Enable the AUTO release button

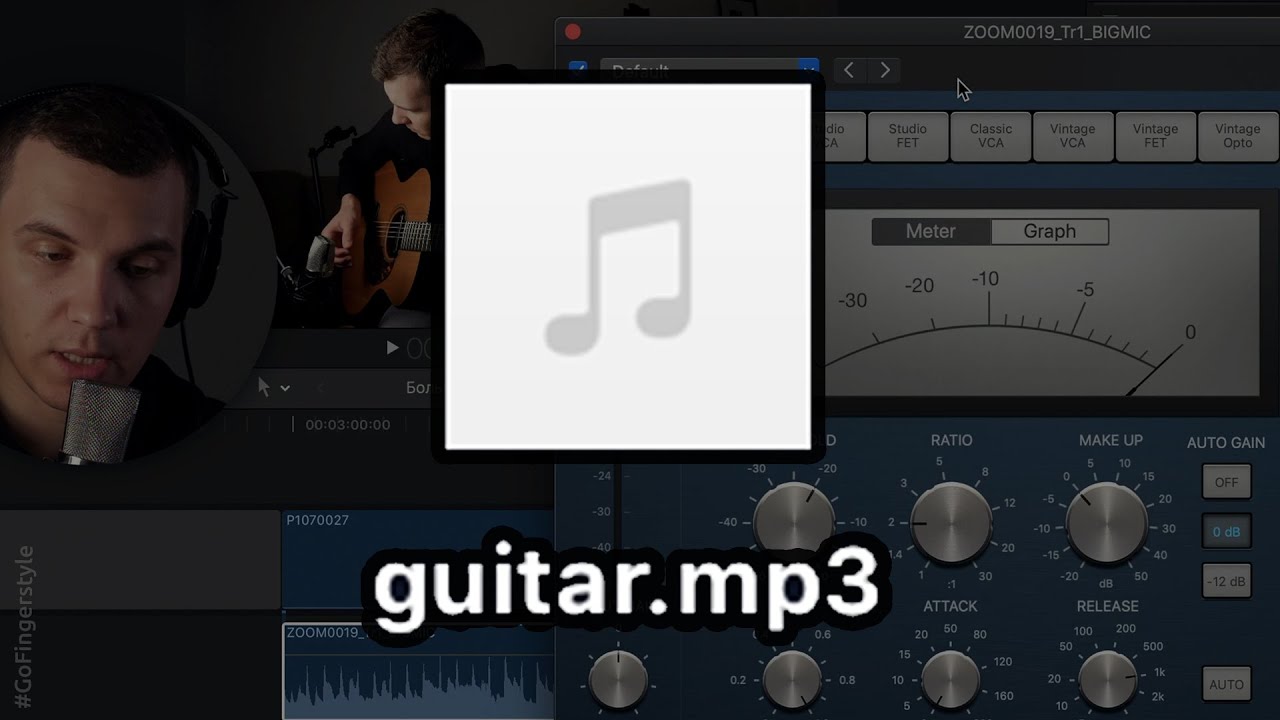[x=1226, y=684]
